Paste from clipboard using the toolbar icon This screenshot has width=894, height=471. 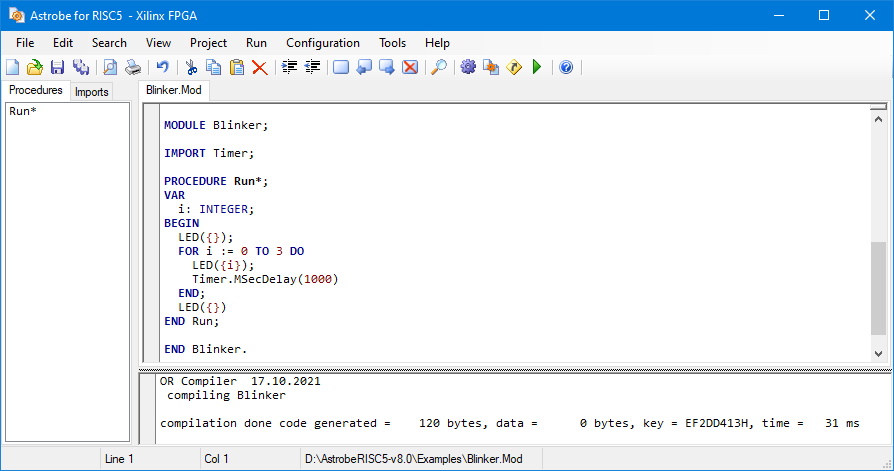click(x=237, y=67)
